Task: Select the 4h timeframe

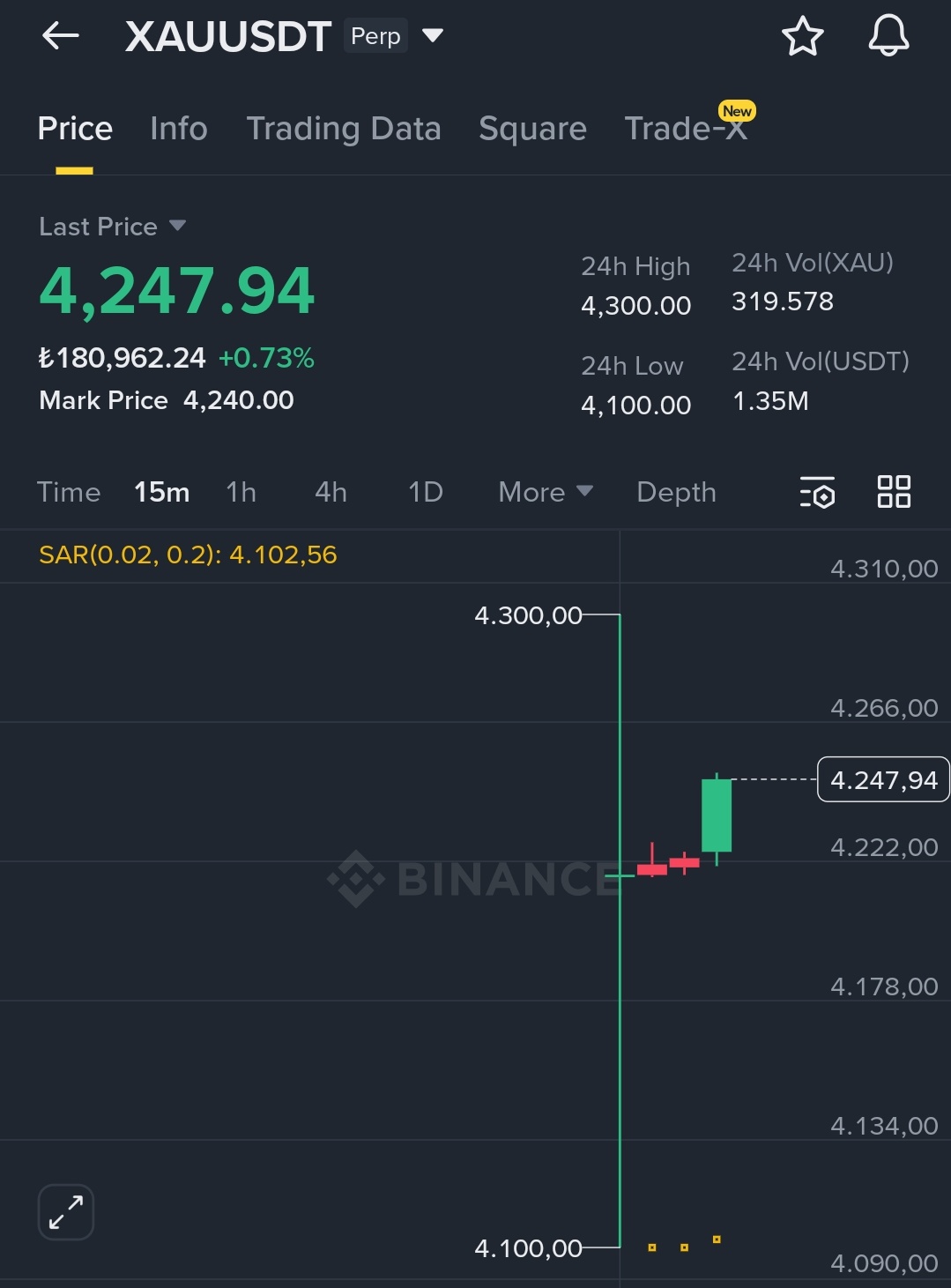Action: (x=331, y=492)
